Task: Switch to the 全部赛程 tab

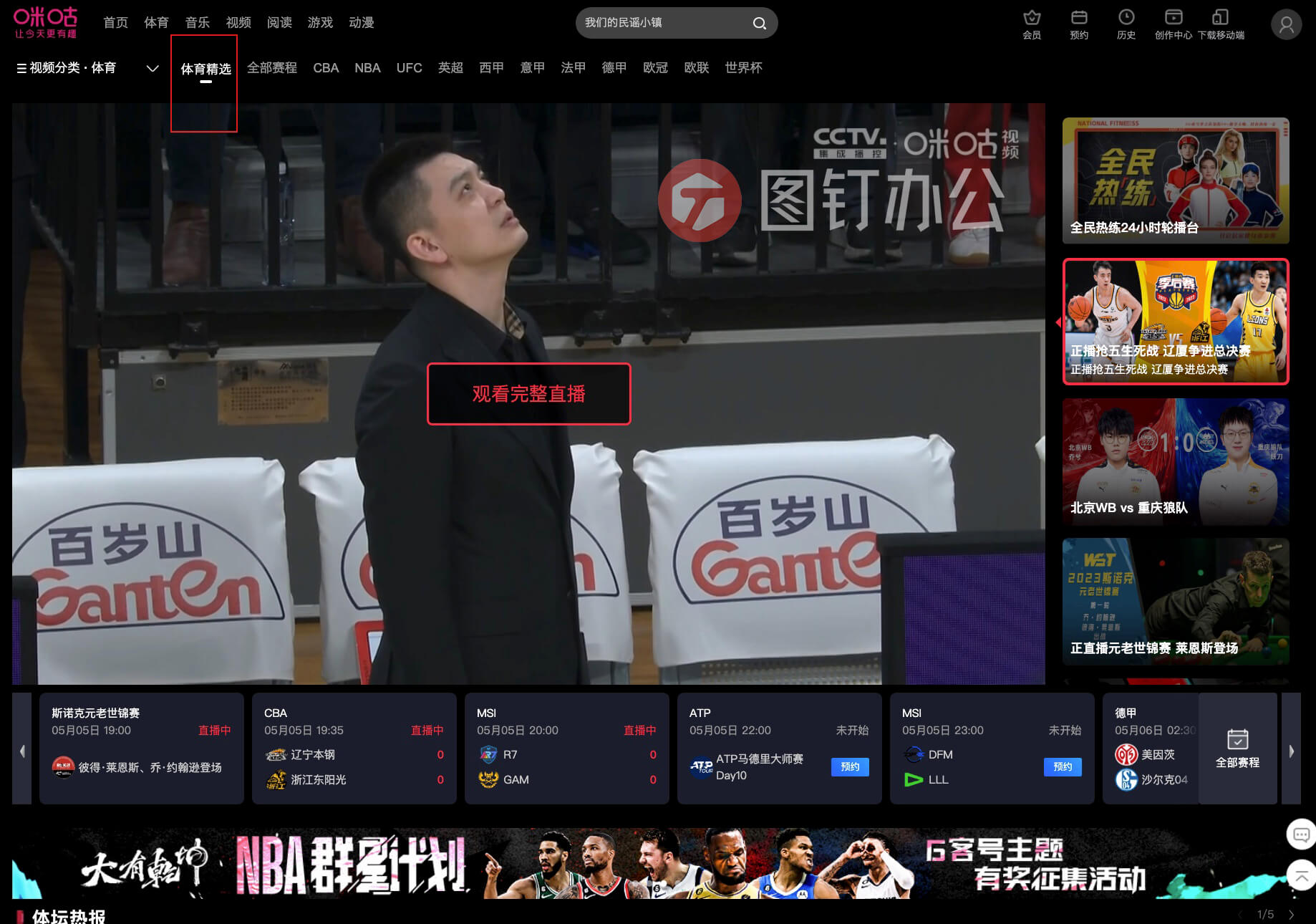Action: 272,68
